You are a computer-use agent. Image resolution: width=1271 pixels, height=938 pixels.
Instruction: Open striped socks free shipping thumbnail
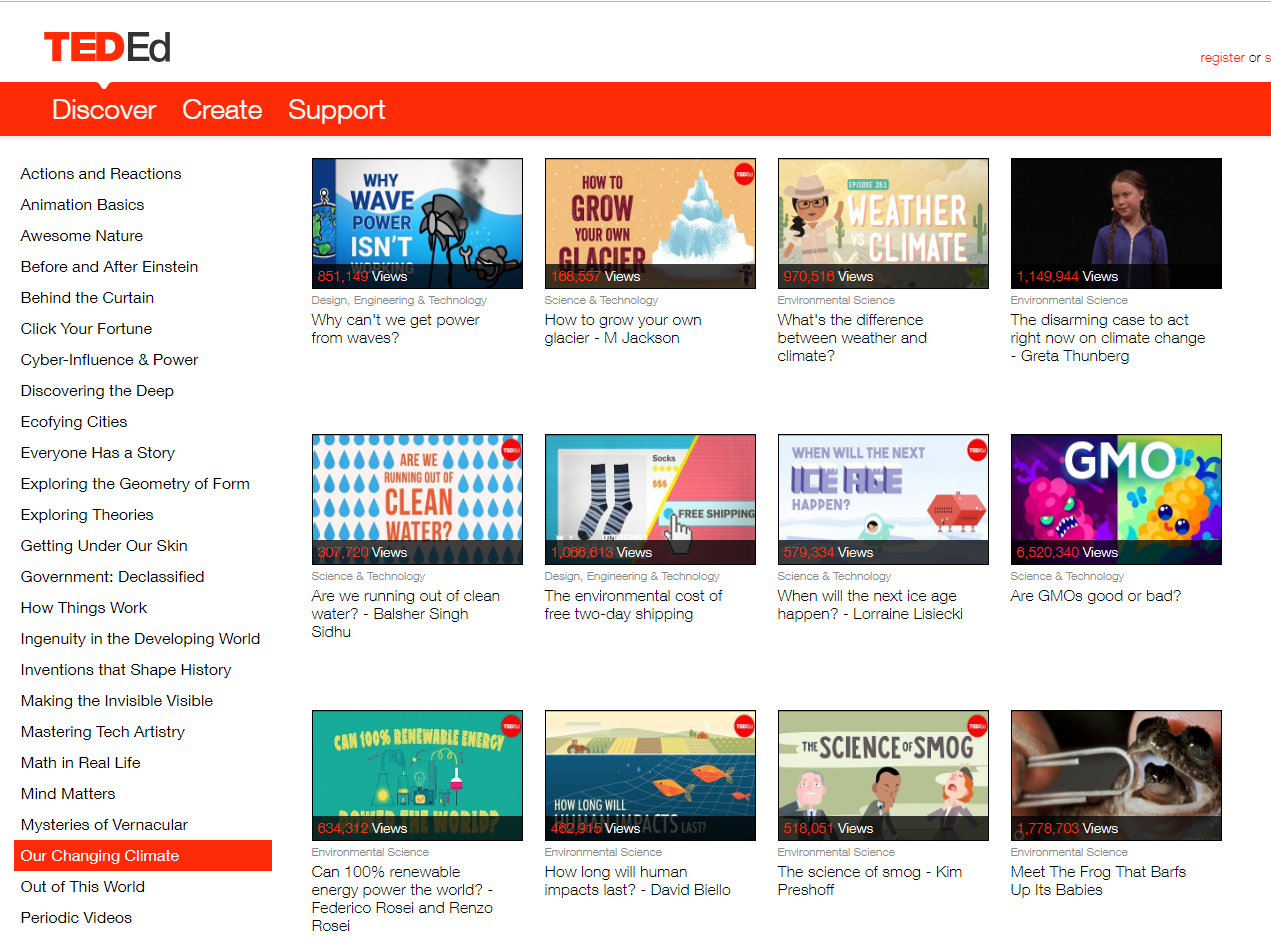tap(650, 499)
